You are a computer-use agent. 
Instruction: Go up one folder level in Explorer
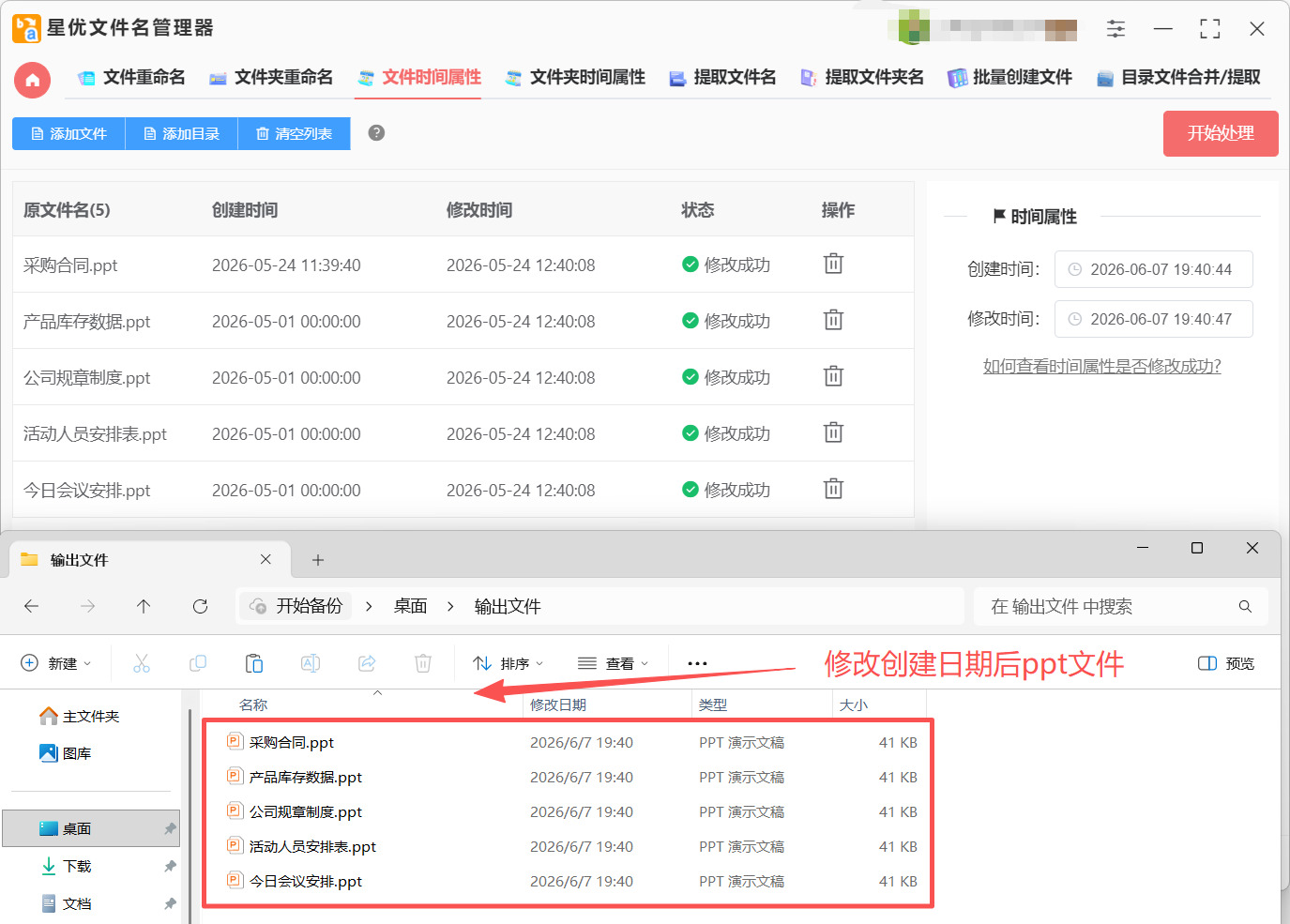(144, 607)
